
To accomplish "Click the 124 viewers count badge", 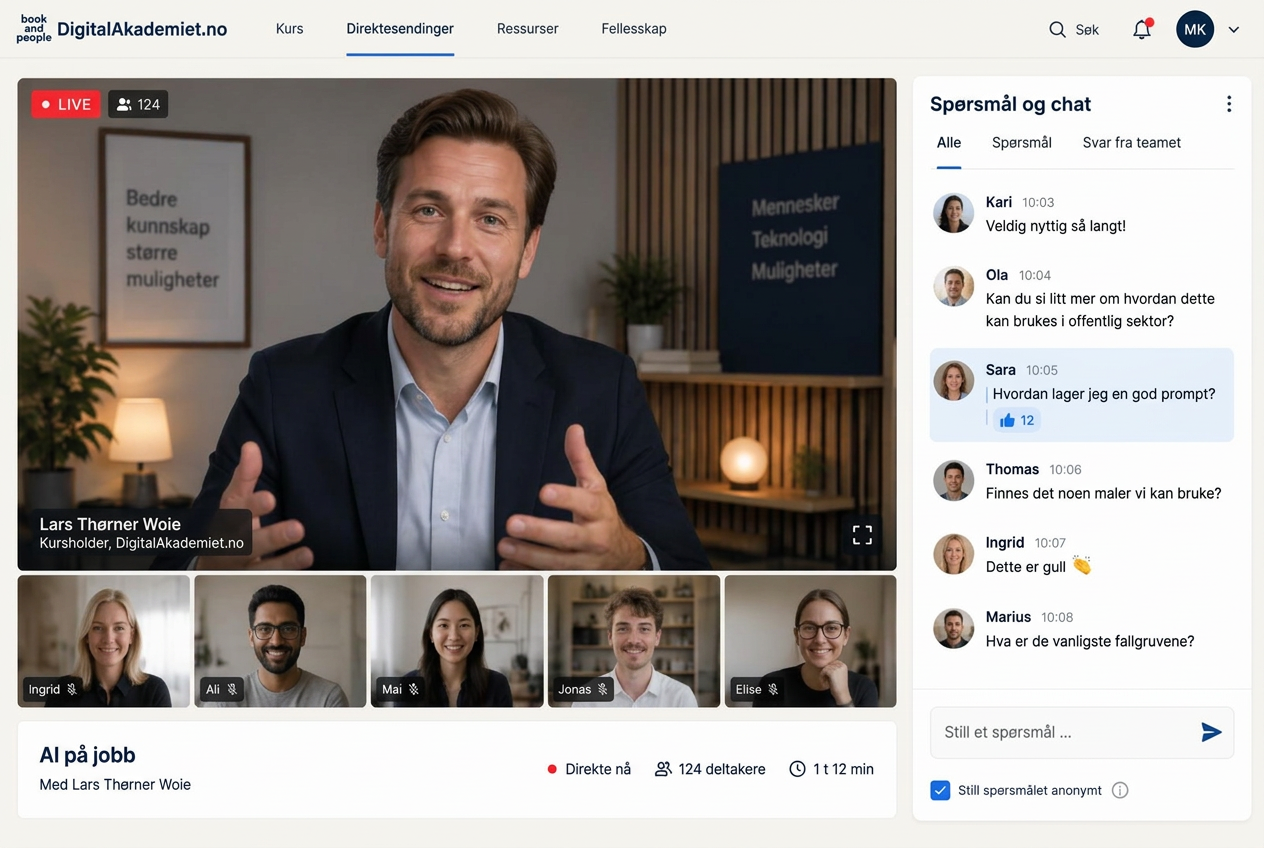I will point(138,104).
